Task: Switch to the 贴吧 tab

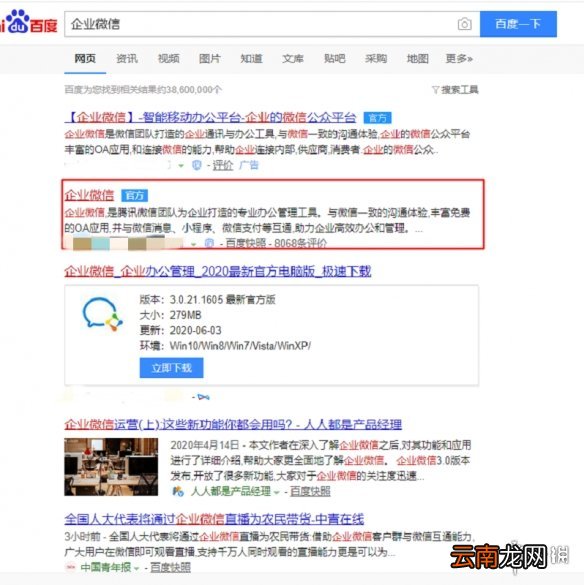Action: [x=335, y=59]
